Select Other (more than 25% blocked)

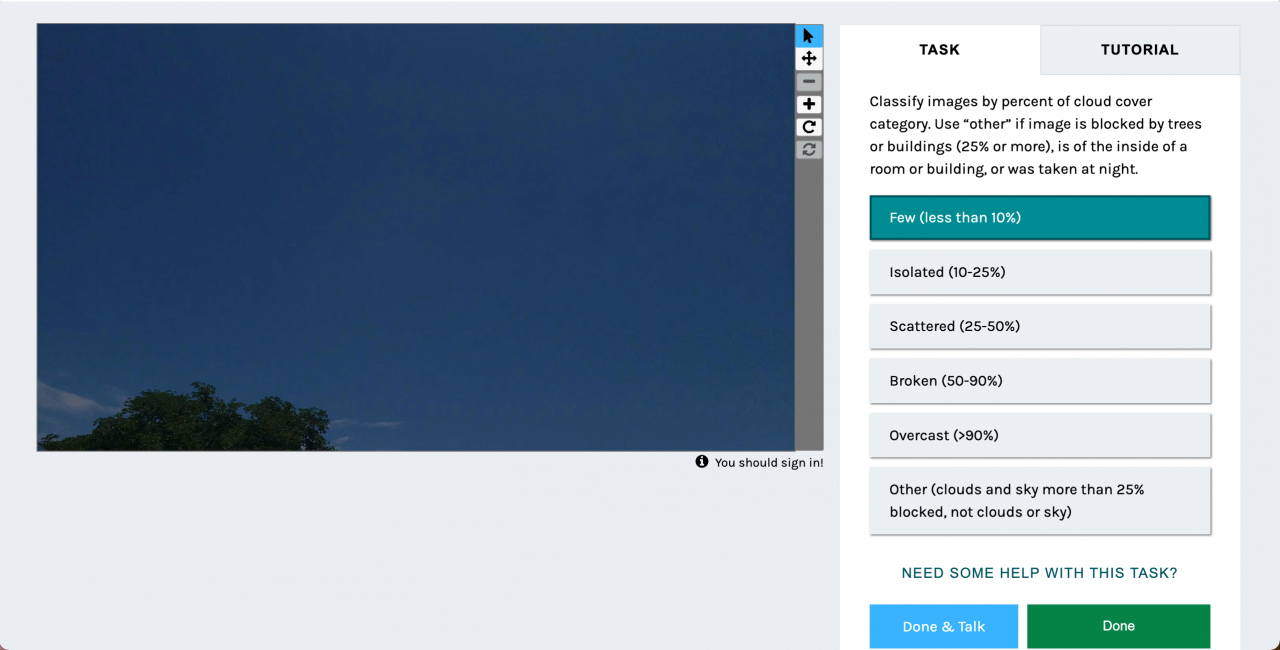1040,501
